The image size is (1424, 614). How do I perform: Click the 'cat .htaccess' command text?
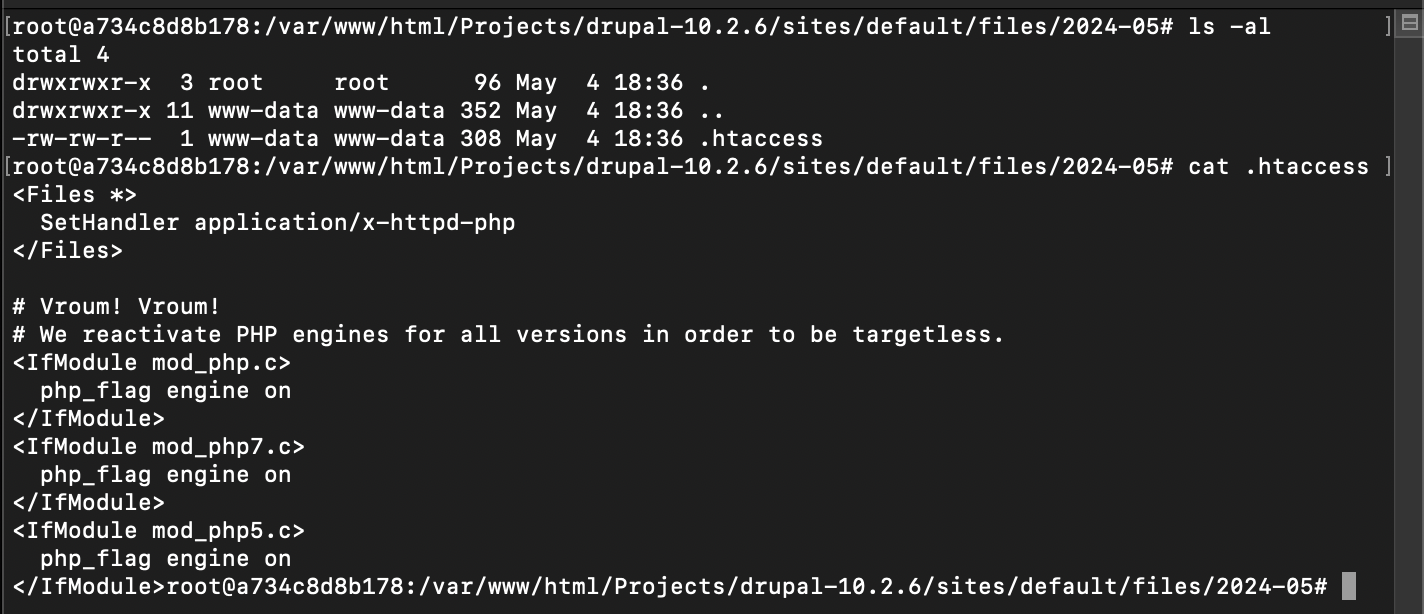(1278, 167)
